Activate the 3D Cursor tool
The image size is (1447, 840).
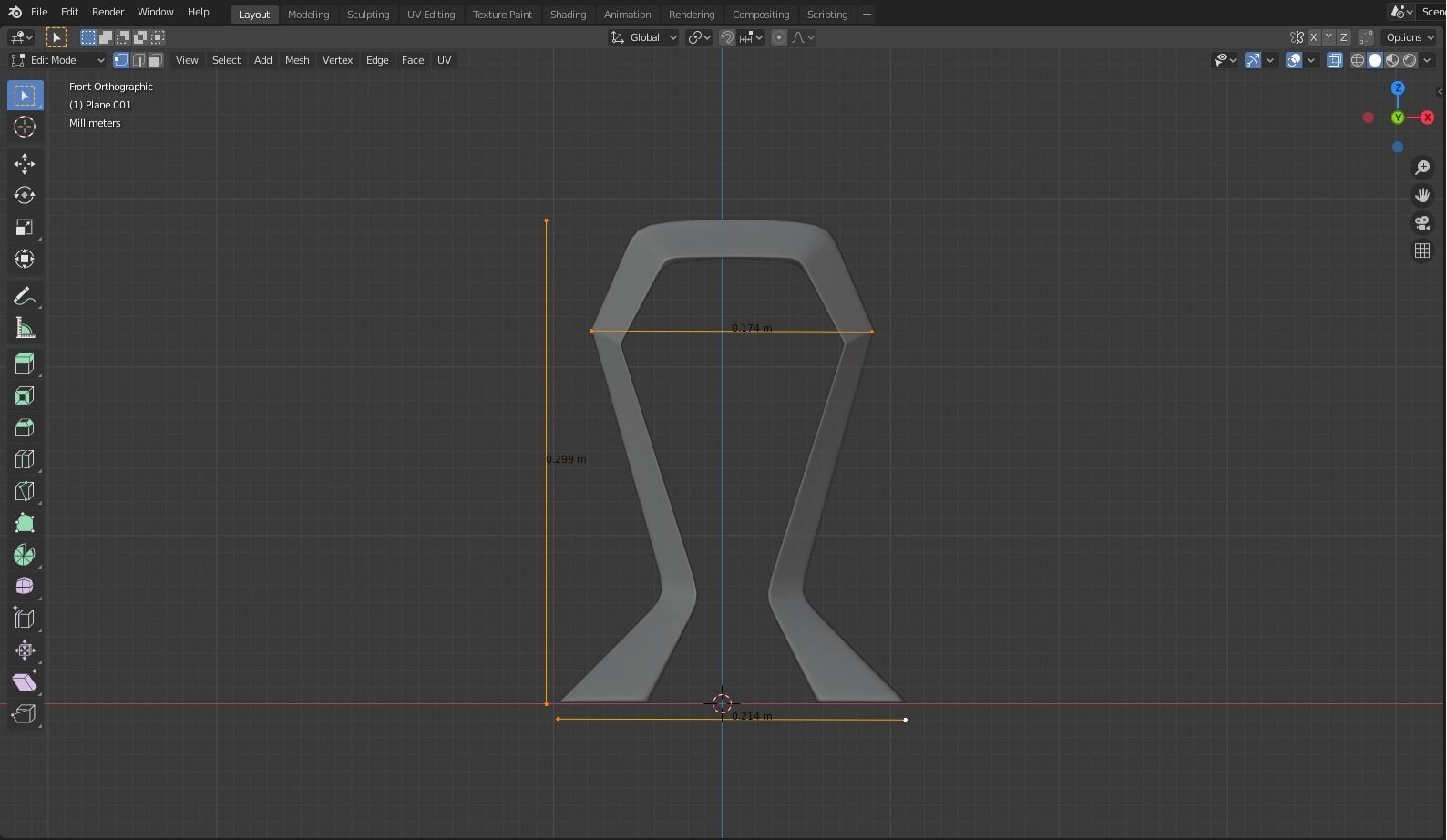25,128
